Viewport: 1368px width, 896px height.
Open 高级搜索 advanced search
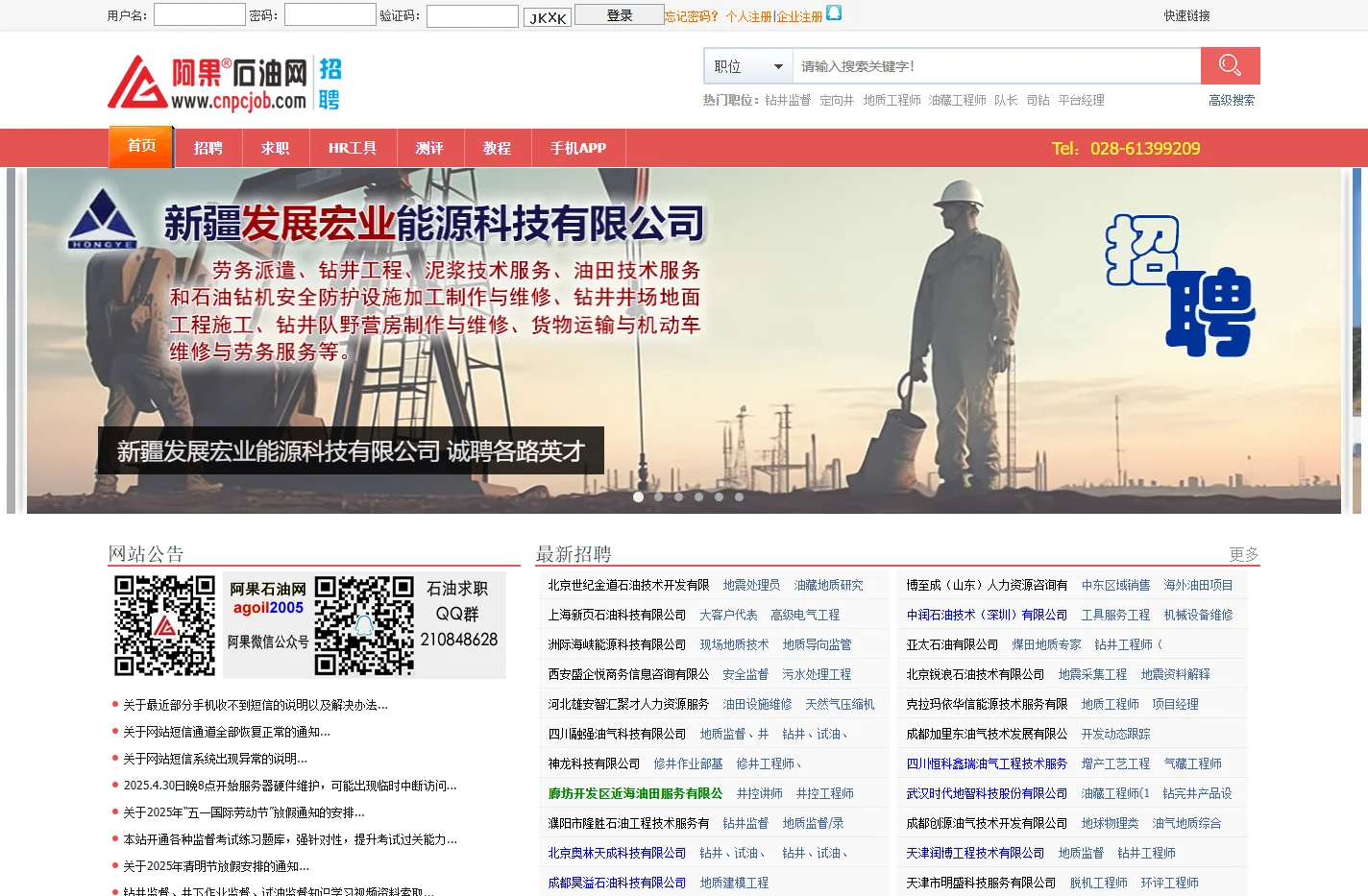(1232, 100)
